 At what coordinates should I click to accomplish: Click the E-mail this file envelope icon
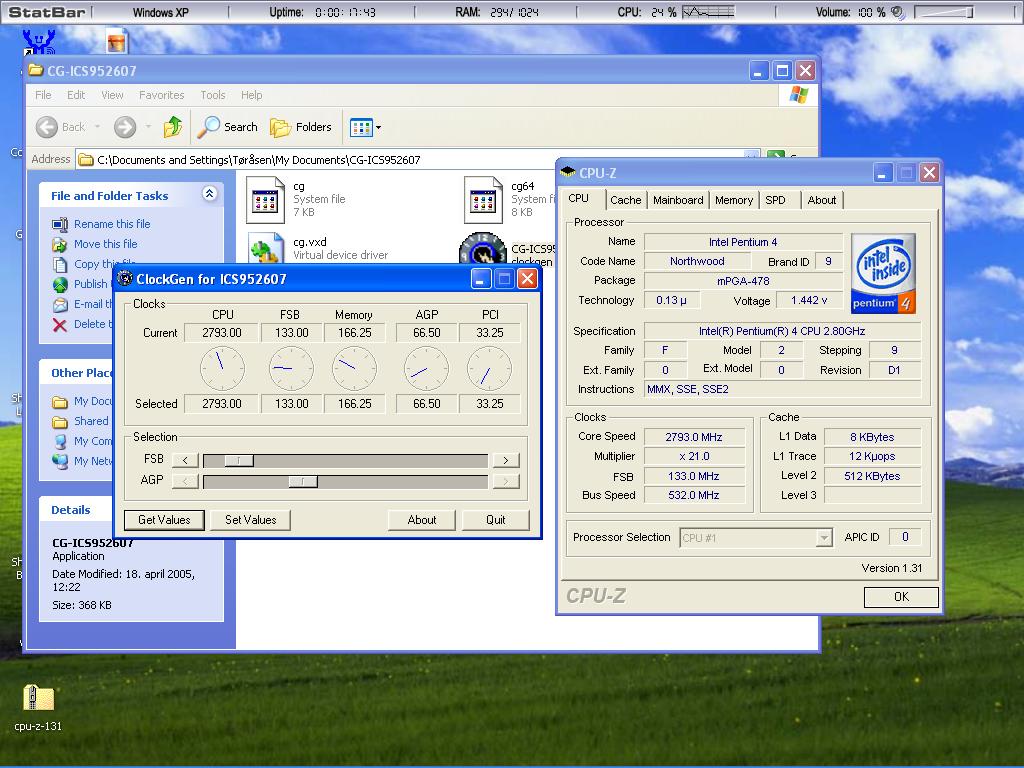60,304
